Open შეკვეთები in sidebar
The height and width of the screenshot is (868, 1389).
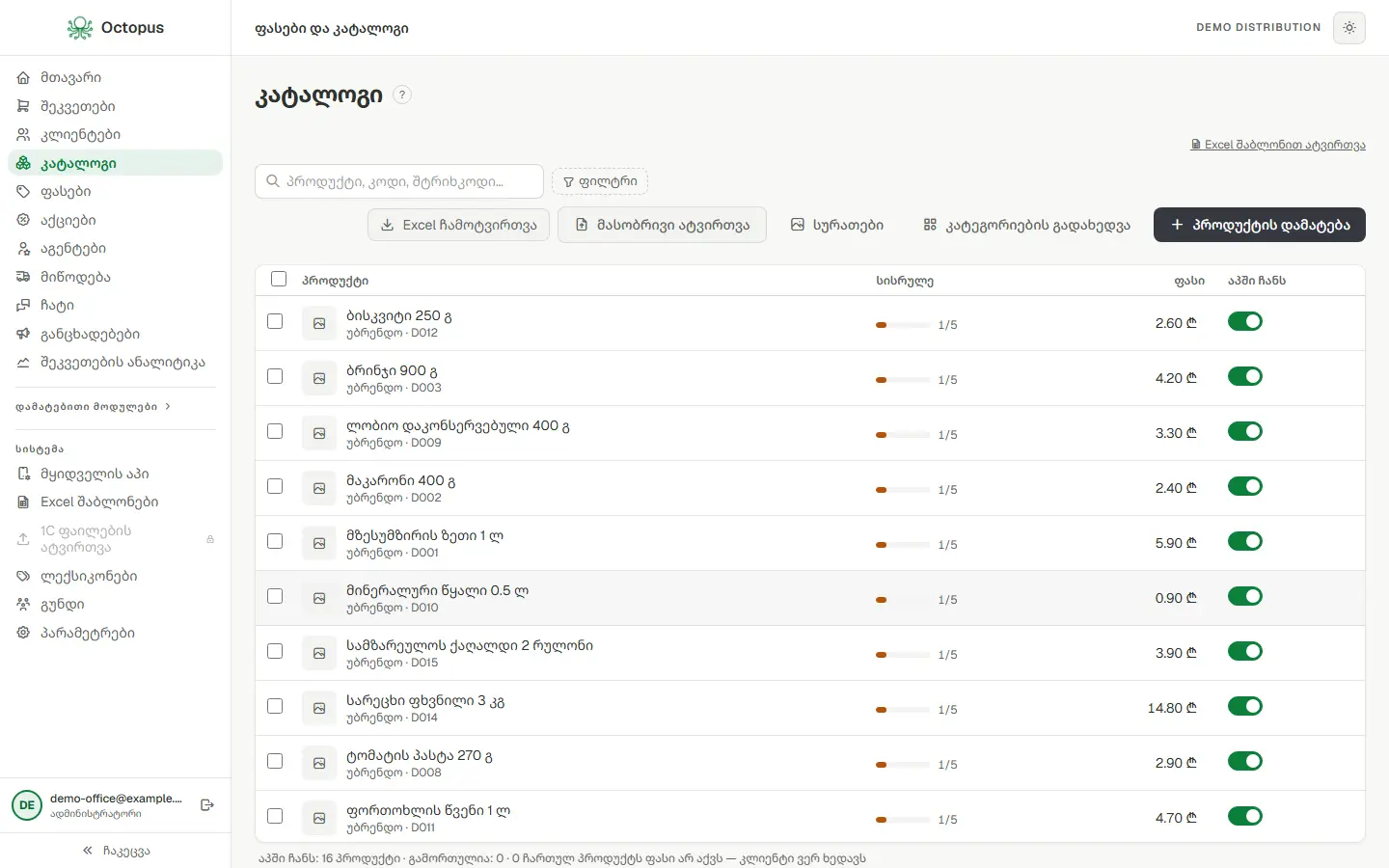[x=116, y=106]
